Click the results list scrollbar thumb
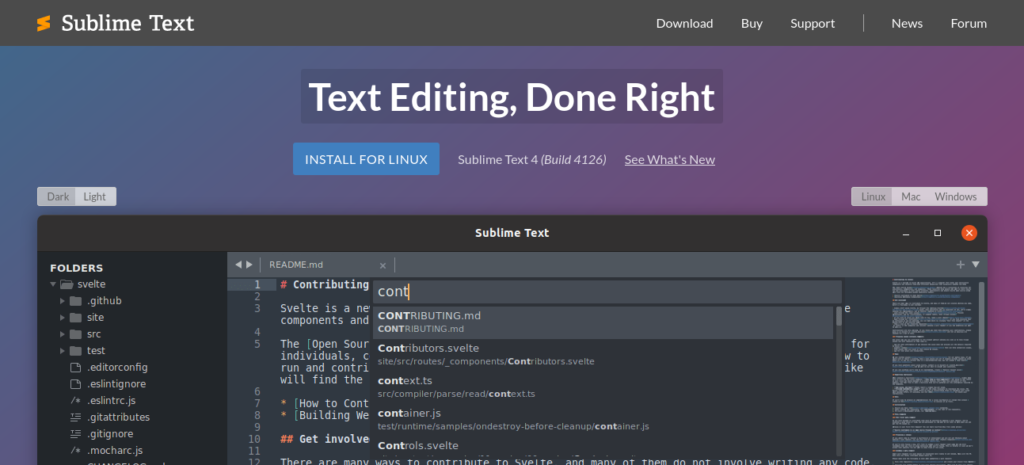Viewport: 1024px width, 465px height. click(x=839, y=316)
